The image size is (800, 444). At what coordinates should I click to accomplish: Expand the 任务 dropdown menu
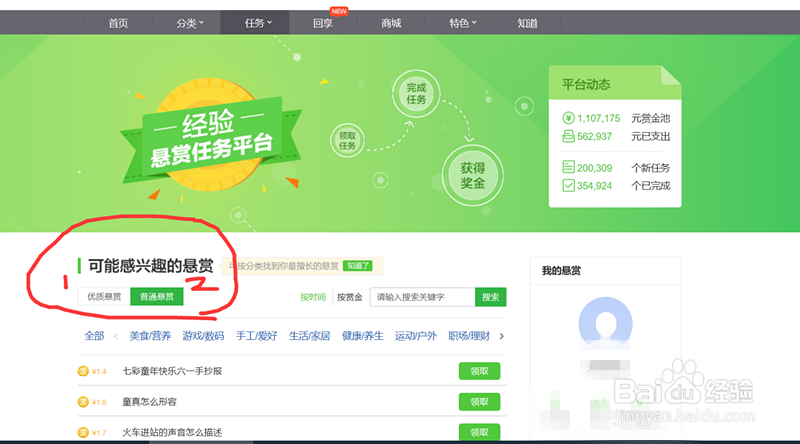click(258, 23)
